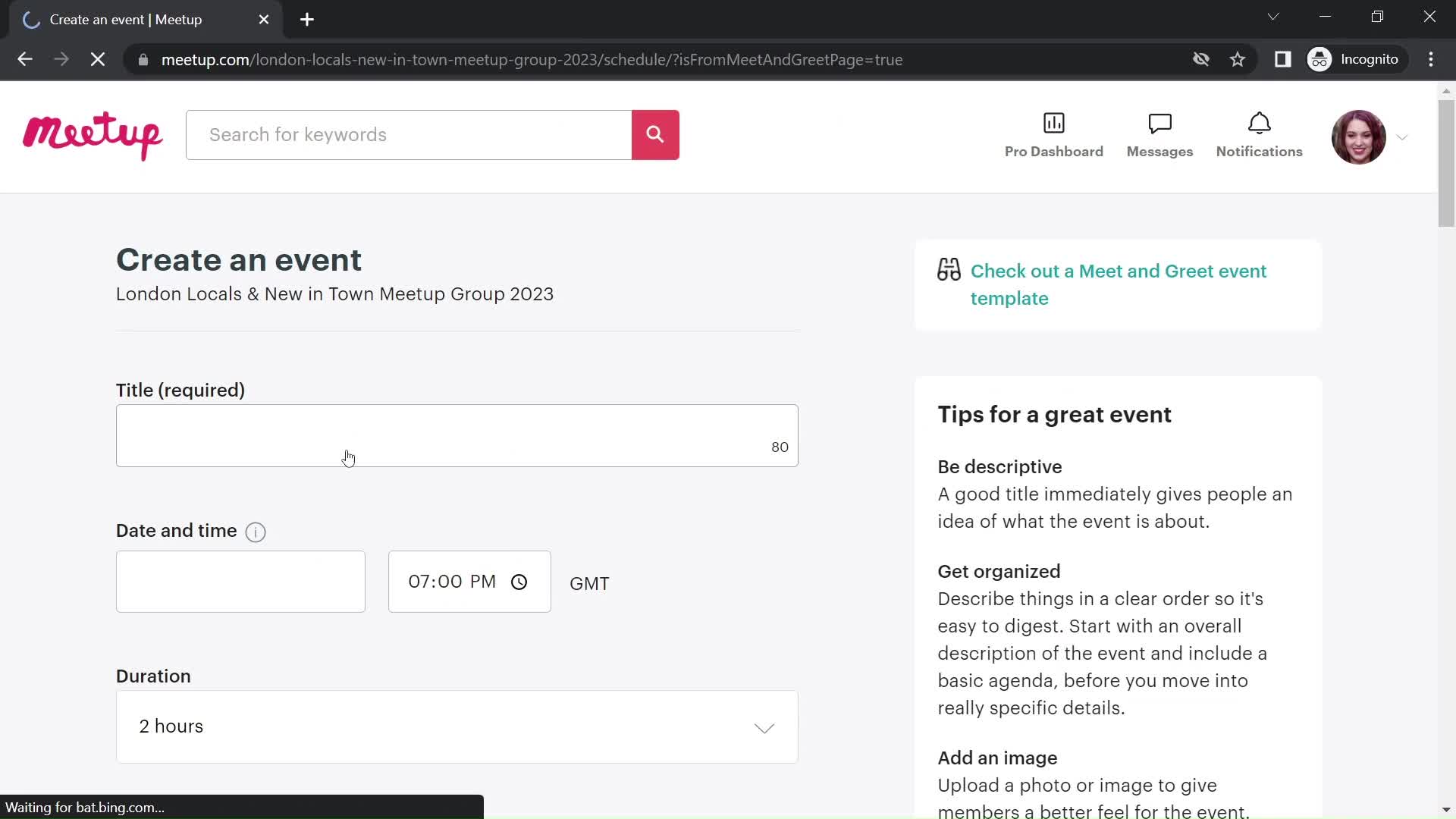1456x819 pixels.
Task: Click the account profile chevron arrow
Action: click(x=1402, y=138)
